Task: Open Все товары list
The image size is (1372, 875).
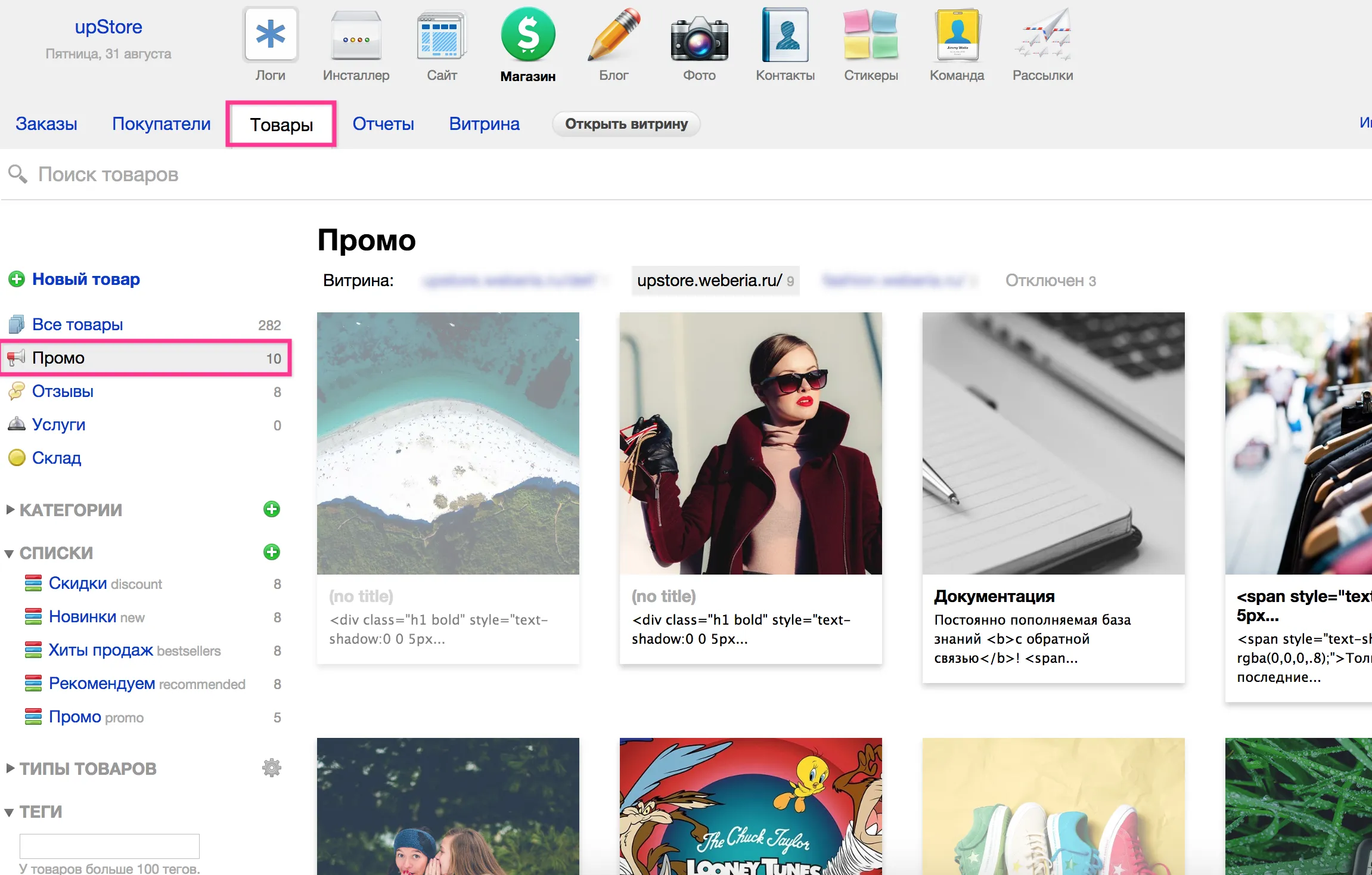Action: click(x=77, y=324)
